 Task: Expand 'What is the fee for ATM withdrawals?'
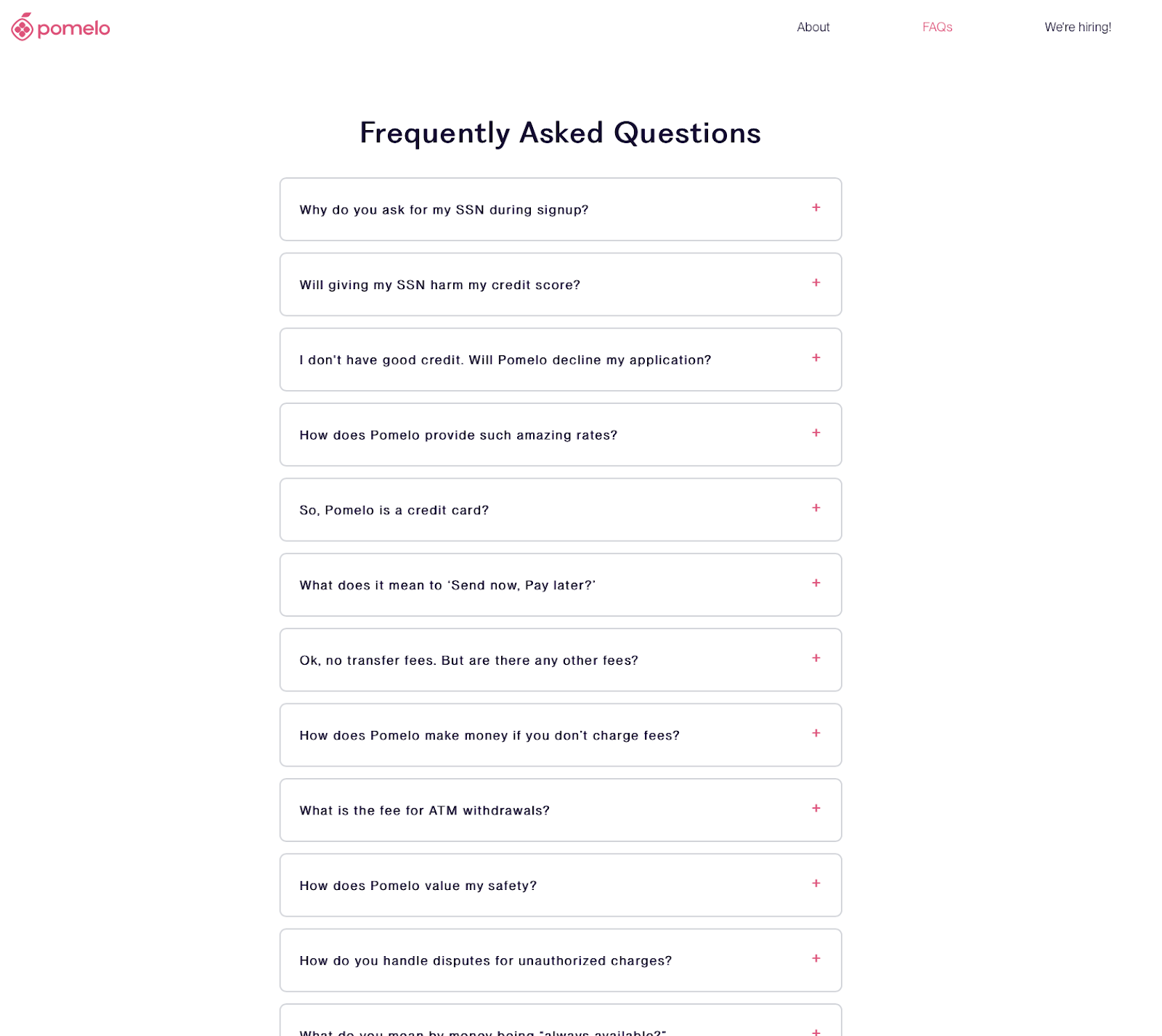561,810
